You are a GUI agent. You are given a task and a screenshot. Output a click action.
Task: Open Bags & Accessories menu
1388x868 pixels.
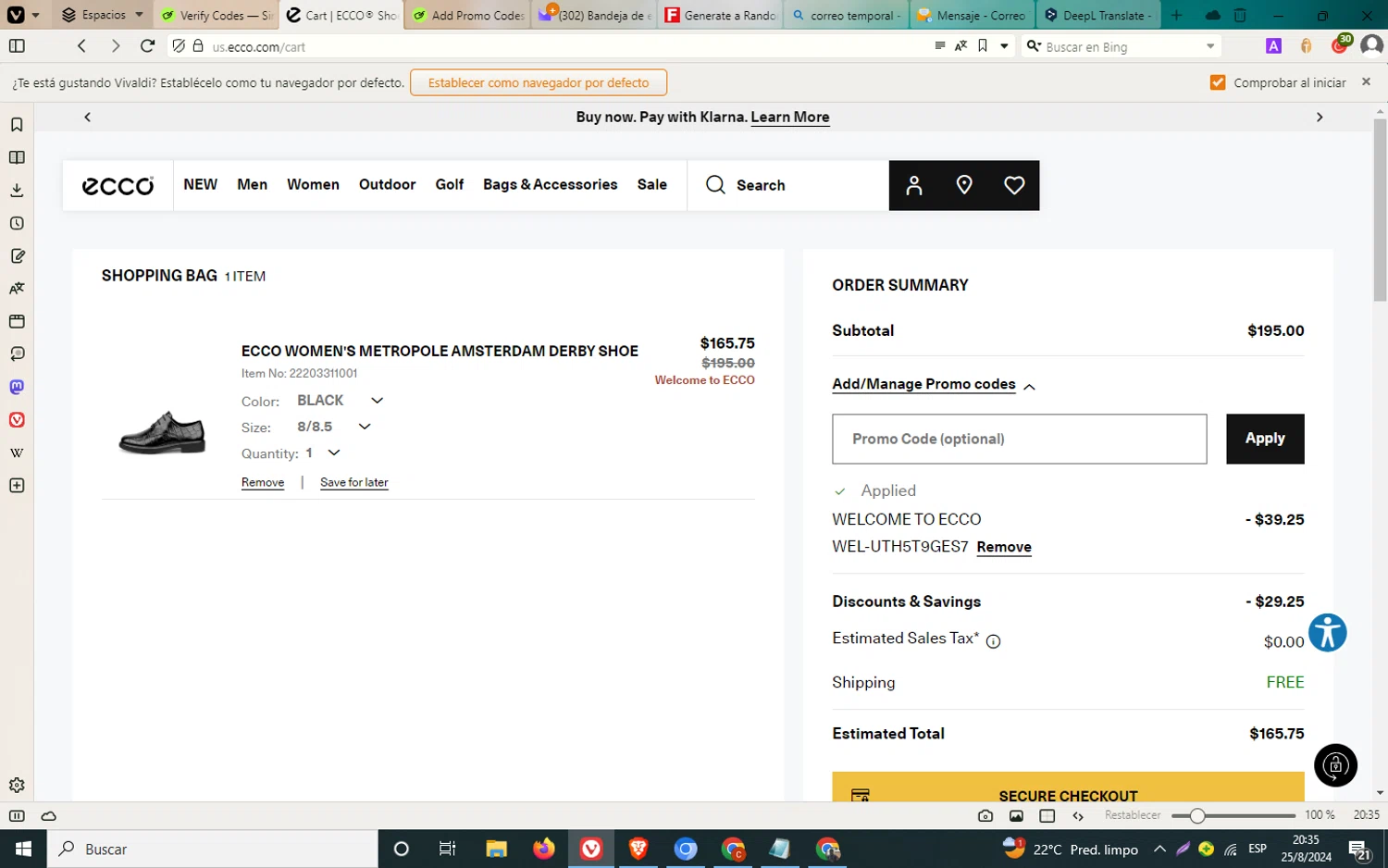[x=550, y=184]
